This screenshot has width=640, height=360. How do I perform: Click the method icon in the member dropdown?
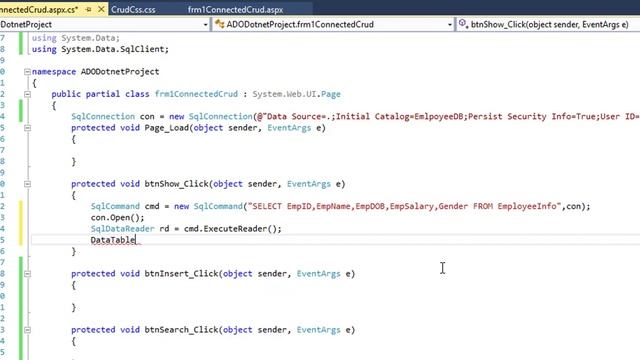coord(462,24)
